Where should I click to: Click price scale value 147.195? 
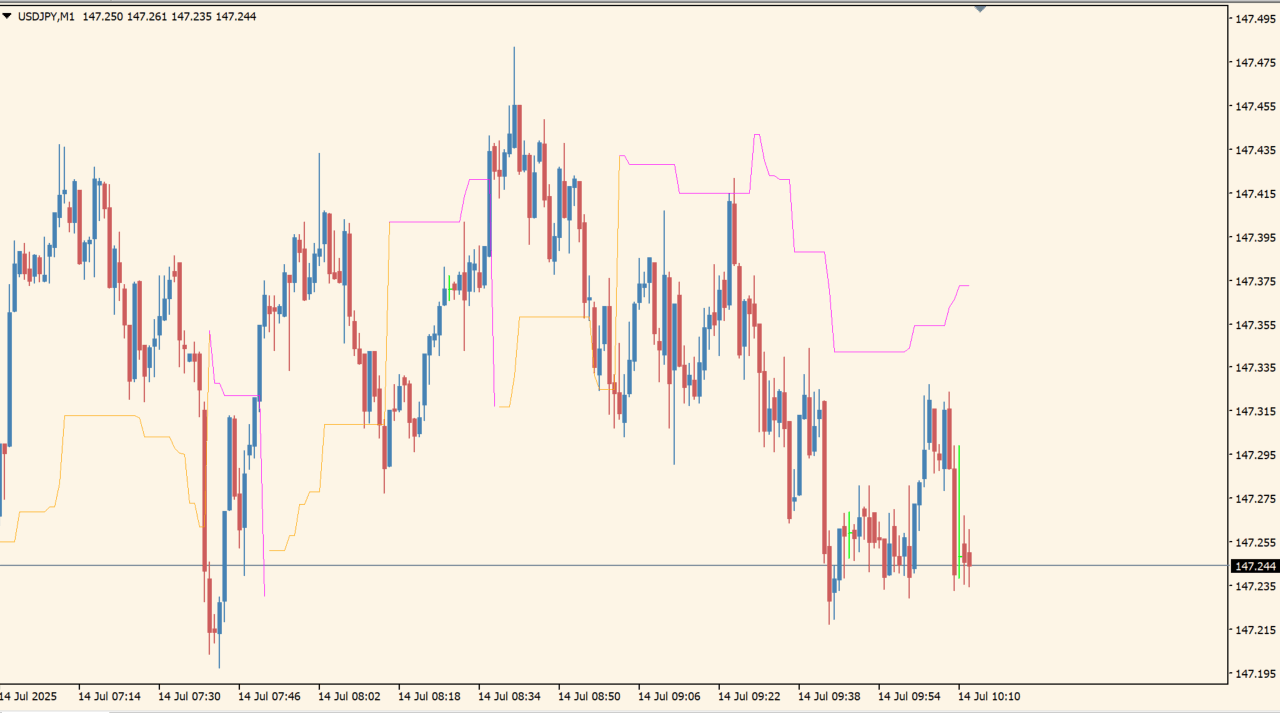click(x=1255, y=674)
